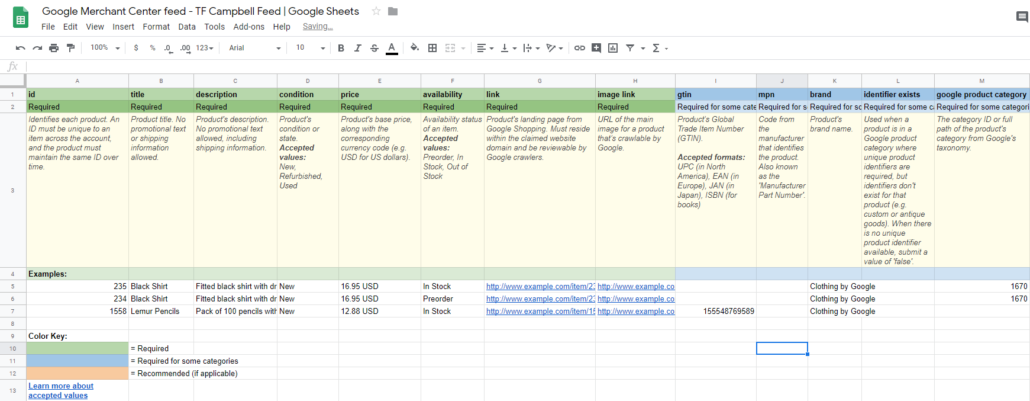Open the example.com link in row 5 column G
Image resolution: width=1030 pixels, height=401 pixels.
540,287
